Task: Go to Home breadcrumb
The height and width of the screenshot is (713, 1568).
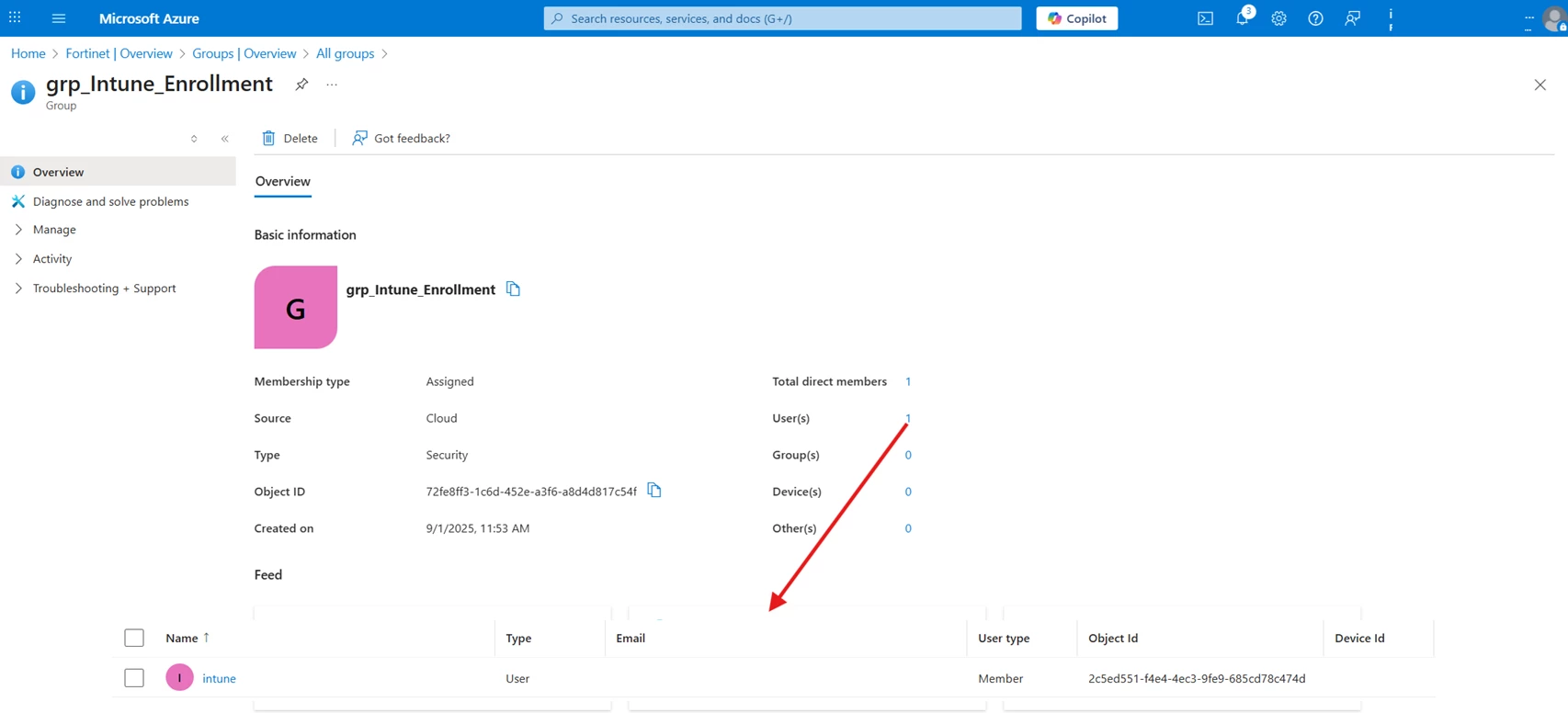Action: pyautogui.click(x=28, y=53)
